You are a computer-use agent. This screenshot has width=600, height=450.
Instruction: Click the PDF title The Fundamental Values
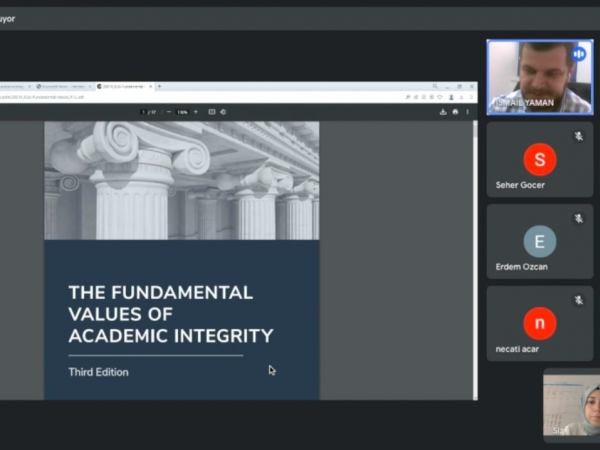(x=171, y=314)
